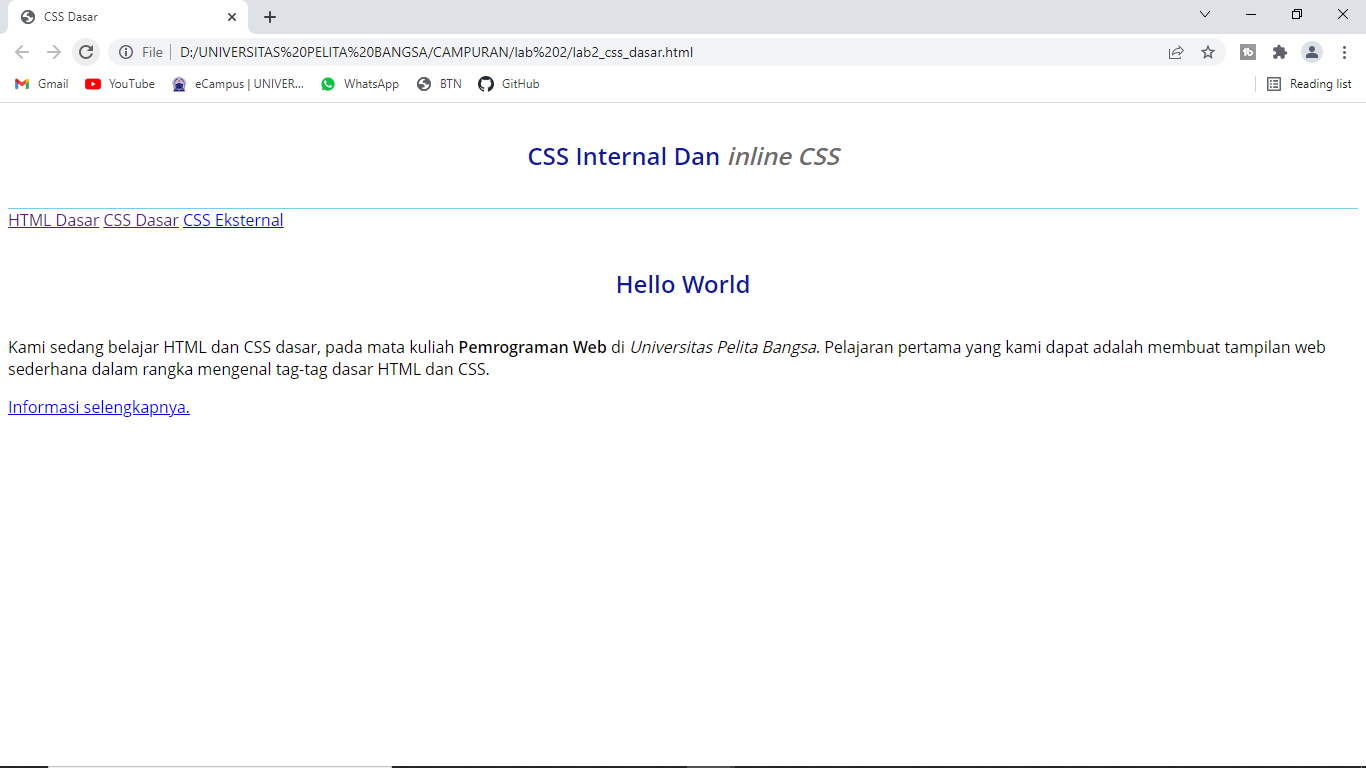Open a new tab with the plus button
Screen dimensions: 1366x768
269,16
